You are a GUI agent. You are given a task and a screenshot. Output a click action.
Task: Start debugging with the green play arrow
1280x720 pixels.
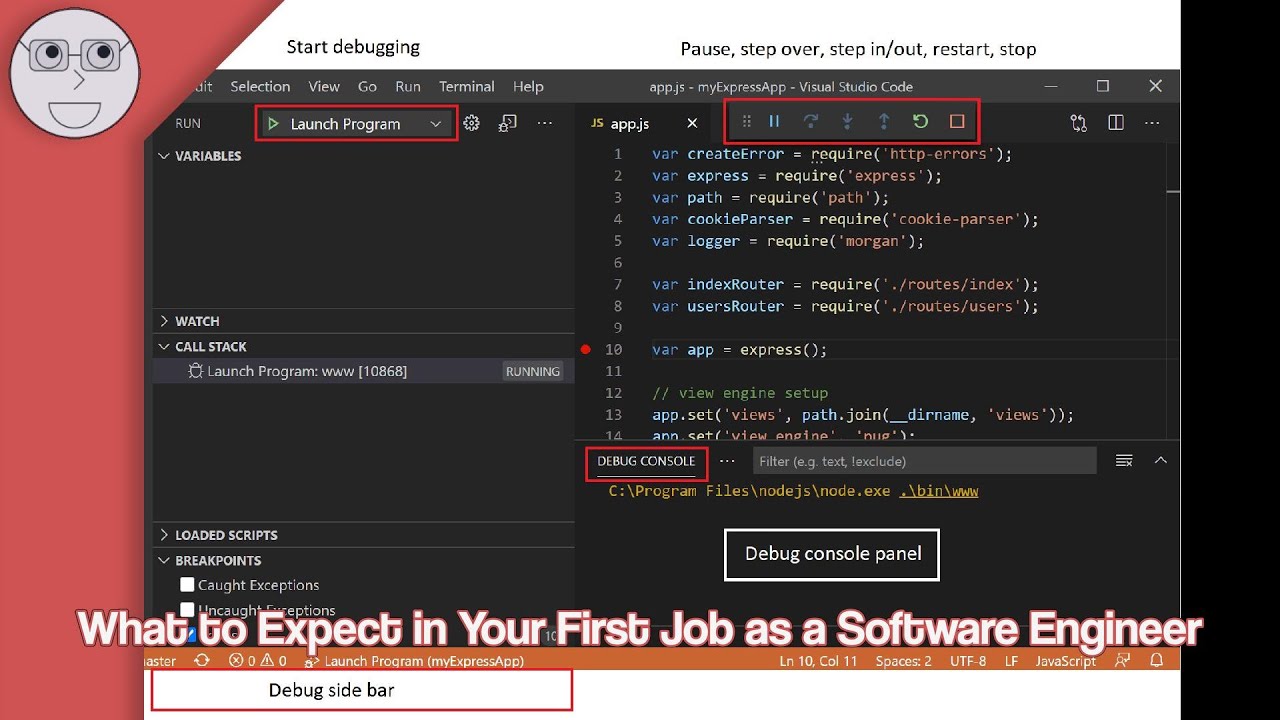pyautogui.click(x=272, y=124)
